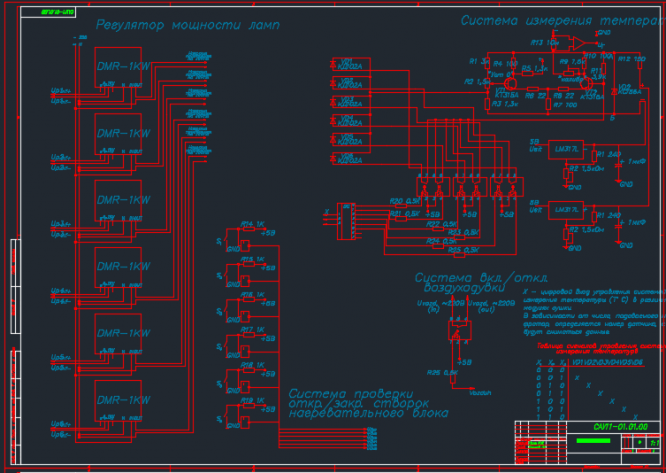Select the upper LM317L regulator block
This screenshot has height=473, width=666.
click(x=565, y=149)
